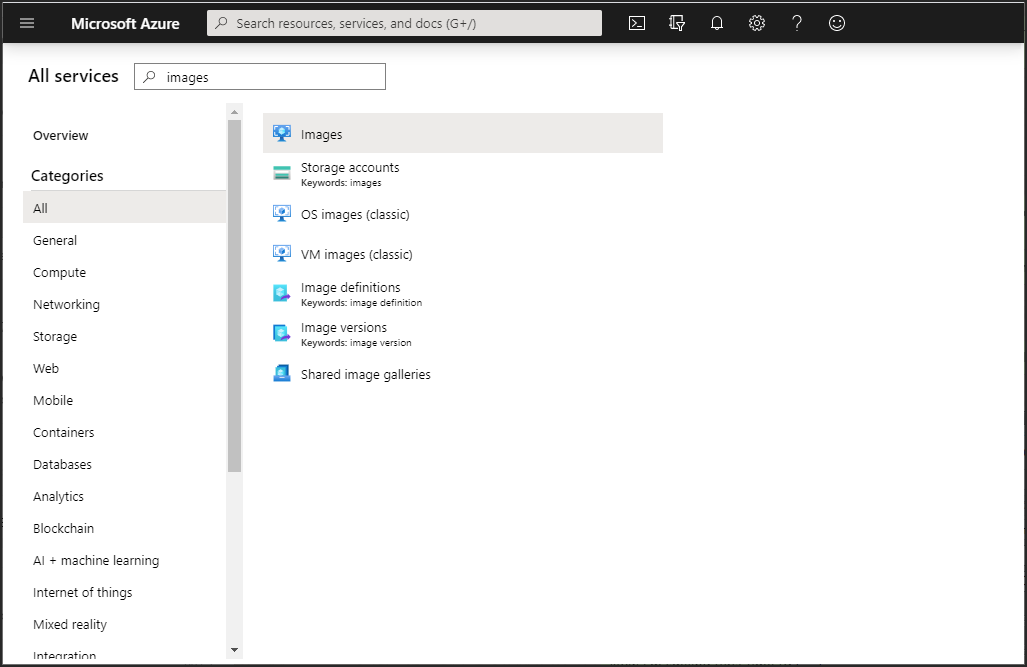Click the OS images (classic) icon
1027x667 pixels.
(282, 214)
